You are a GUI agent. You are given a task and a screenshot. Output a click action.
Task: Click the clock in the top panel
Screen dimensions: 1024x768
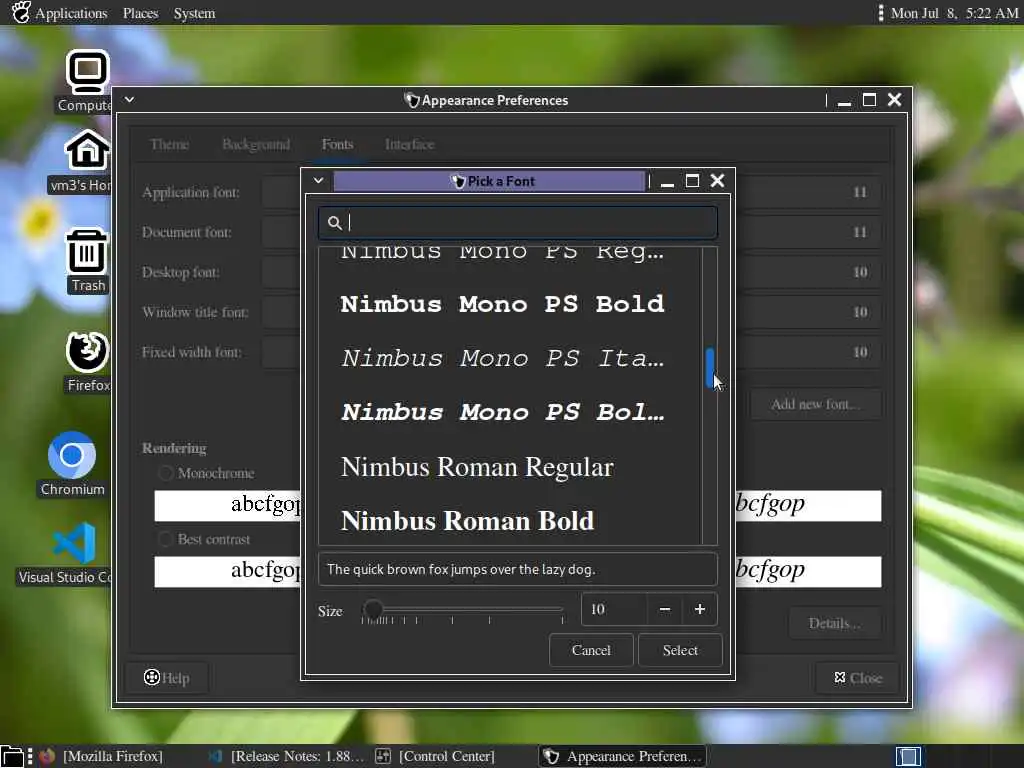tap(953, 13)
